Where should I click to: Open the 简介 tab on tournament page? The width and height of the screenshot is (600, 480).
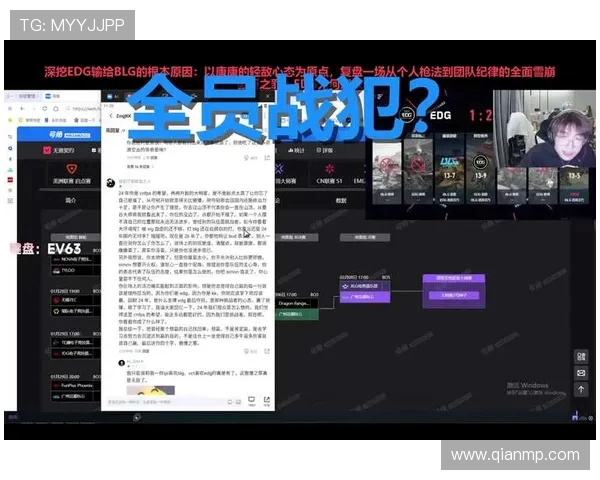(71, 201)
